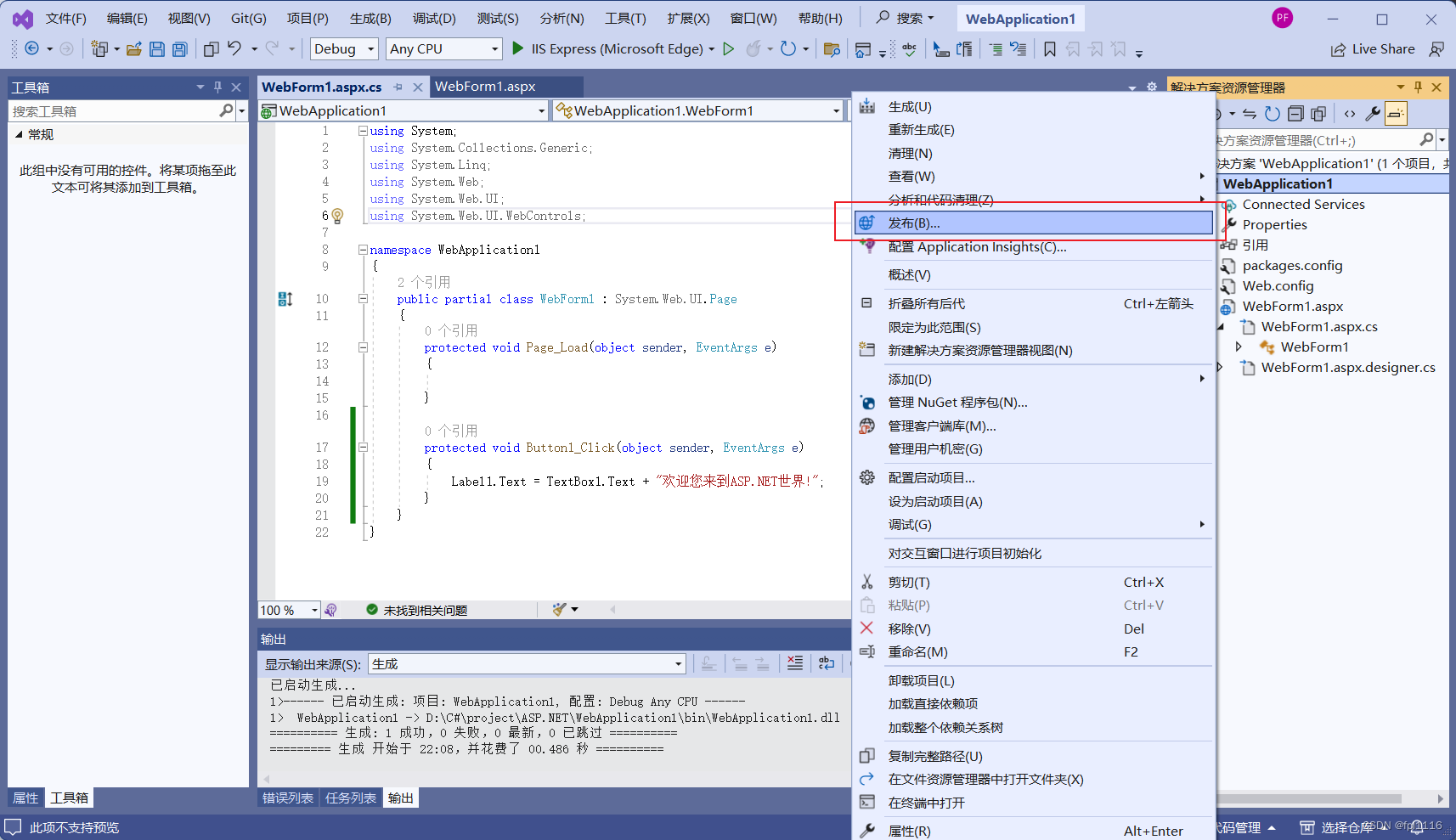Viewport: 1456px width, 840px height.
Task: Switch to the 属性 tab at bottom left
Action: (x=25, y=798)
